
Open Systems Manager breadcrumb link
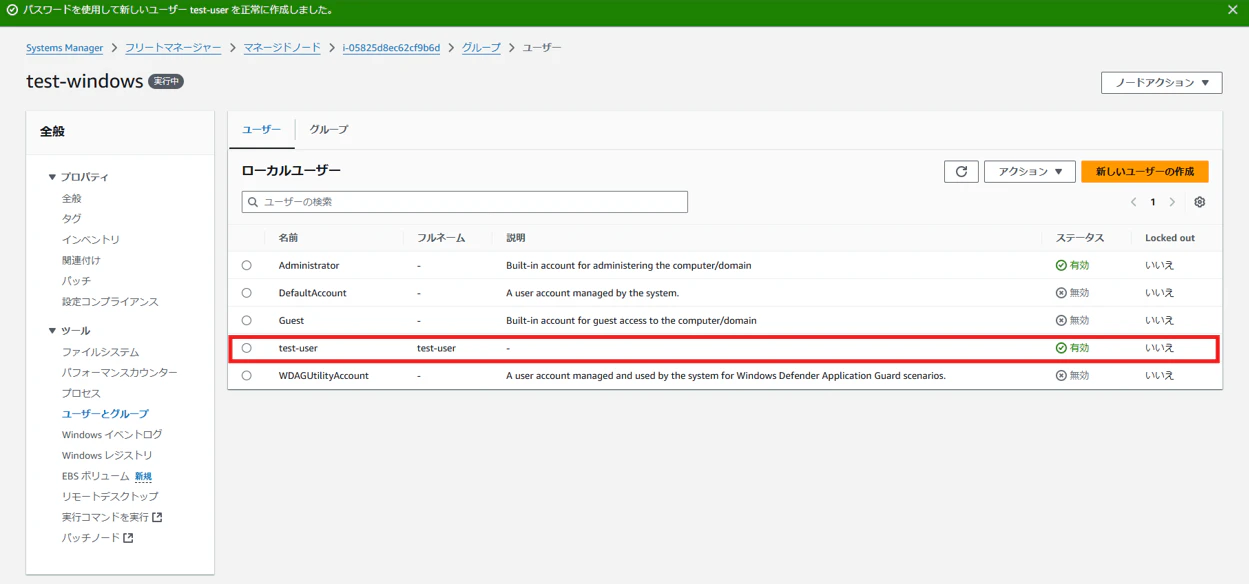65,48
